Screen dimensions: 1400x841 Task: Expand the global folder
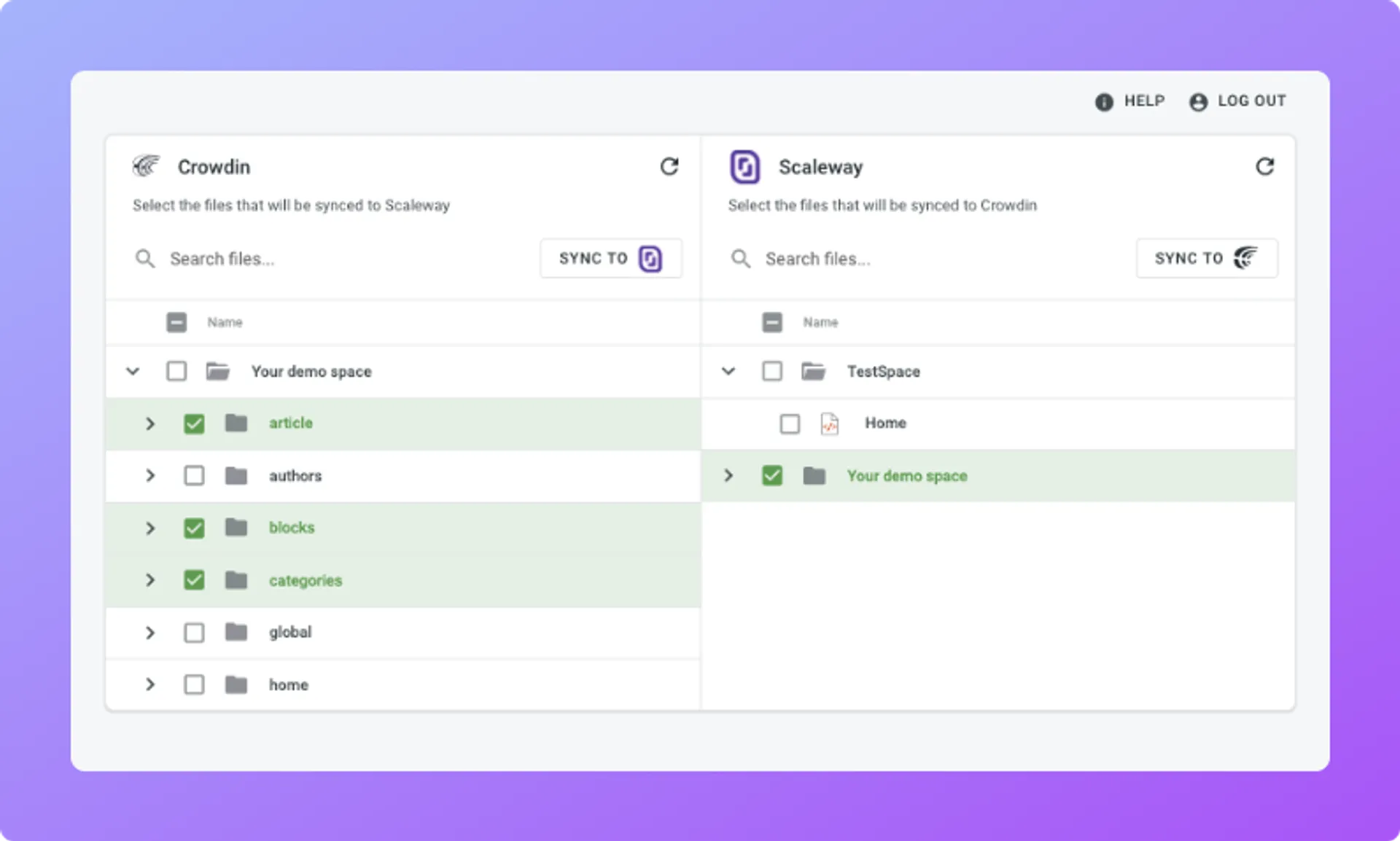tap(150, 632)
